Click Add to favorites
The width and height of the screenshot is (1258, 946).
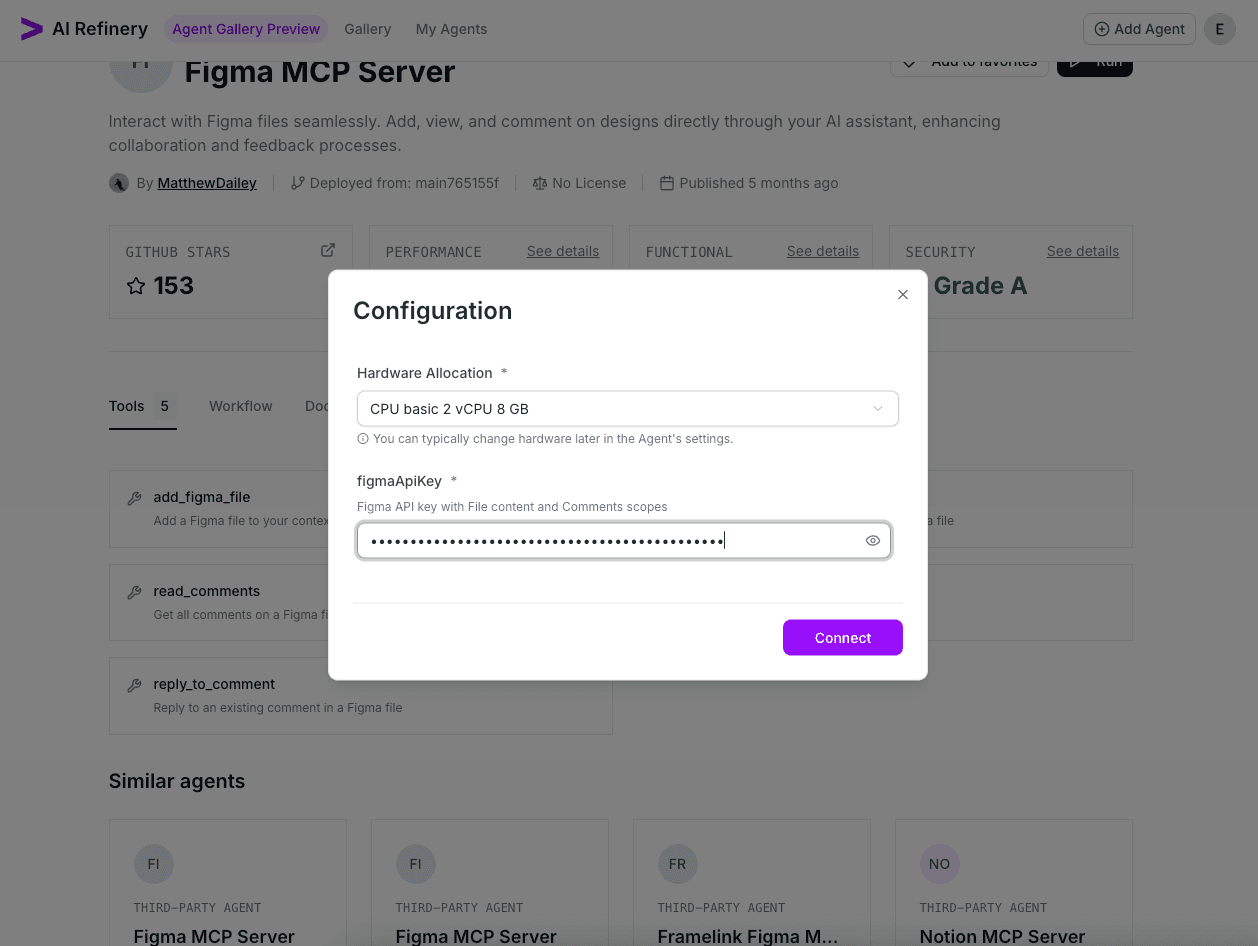pos(969,61)
